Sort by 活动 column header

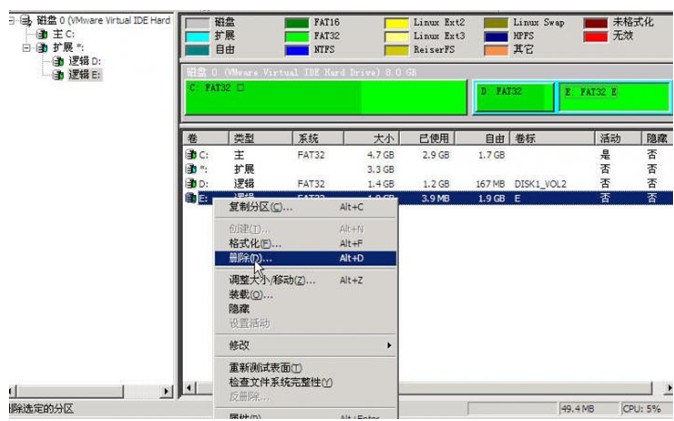618,138
